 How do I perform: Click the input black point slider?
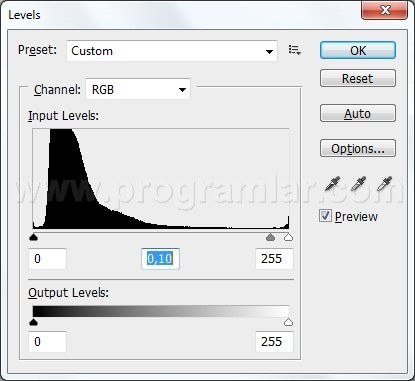34,237
